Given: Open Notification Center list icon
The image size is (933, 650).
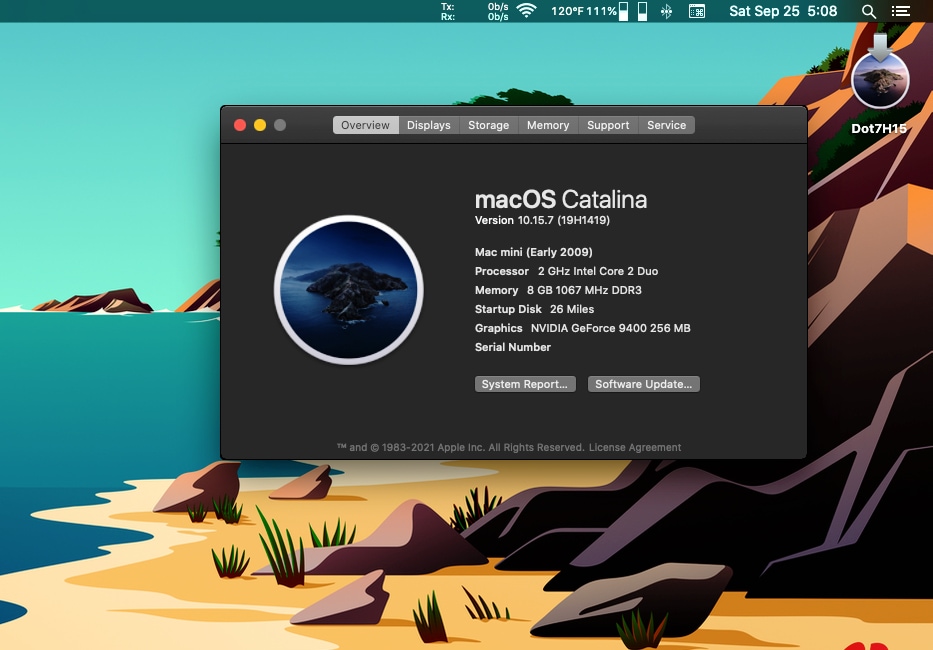Looking at the screenshot, I should [900, 11].
